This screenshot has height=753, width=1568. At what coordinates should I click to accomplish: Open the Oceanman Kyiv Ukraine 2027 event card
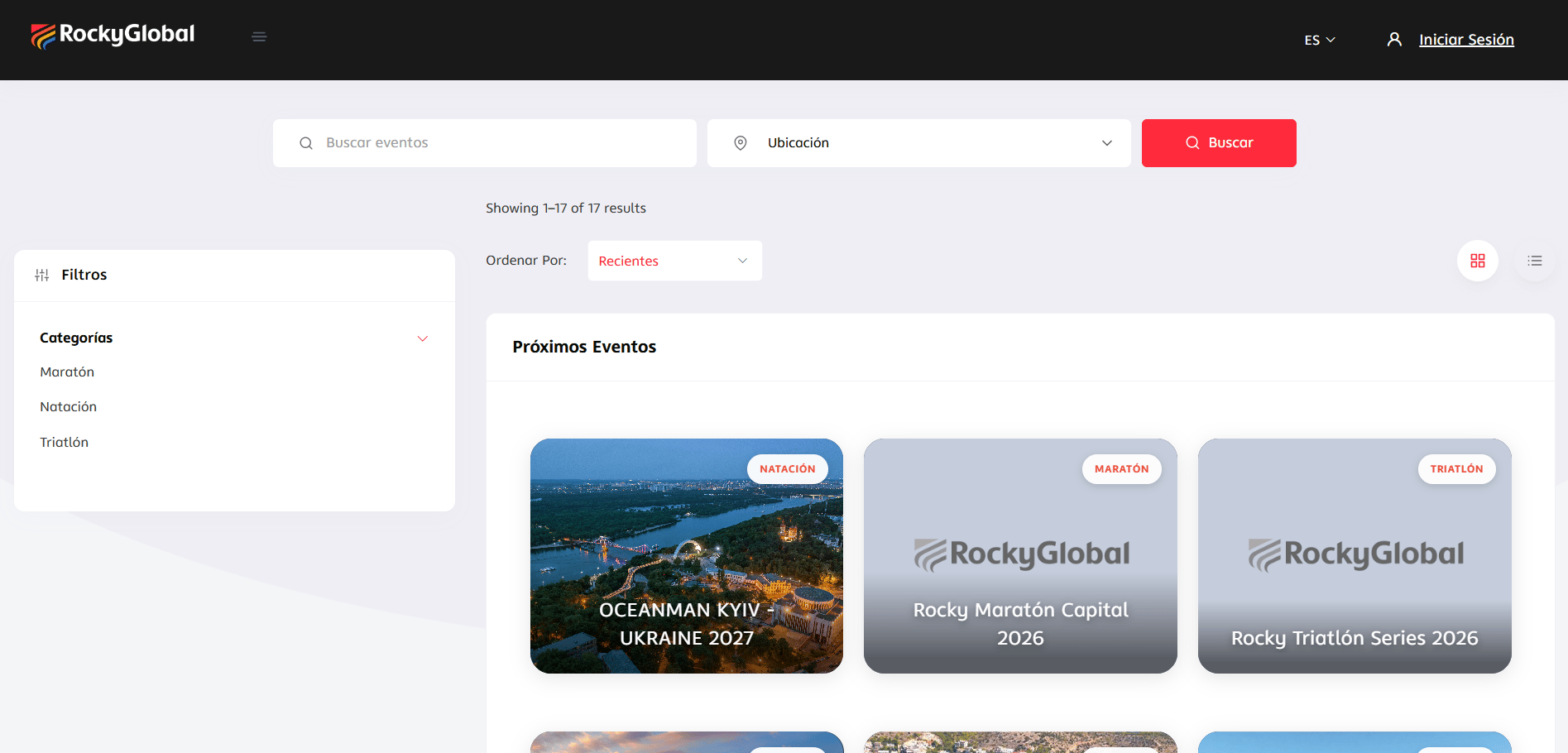coord(687,556)
